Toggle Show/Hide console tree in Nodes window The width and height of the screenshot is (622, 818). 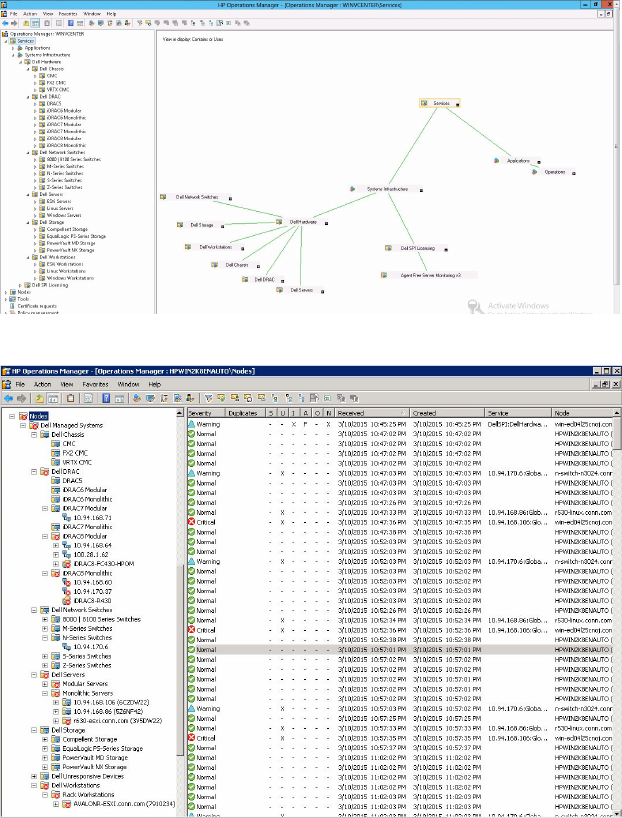coord(53,399)
